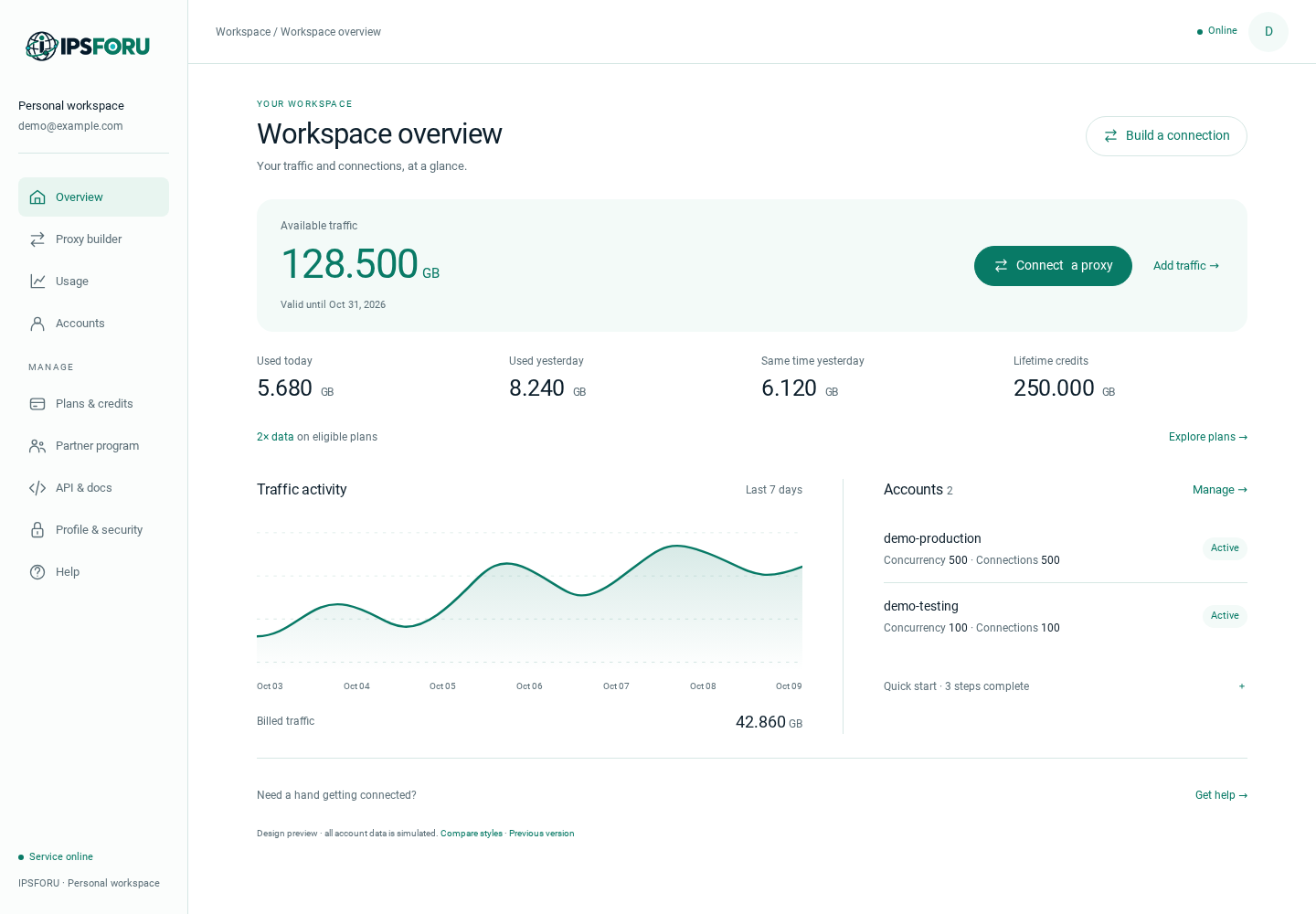Image resolution: width=1316 pixels, height=914 pixels.
Task: Click the Build a connection button
Action: 1166,136
